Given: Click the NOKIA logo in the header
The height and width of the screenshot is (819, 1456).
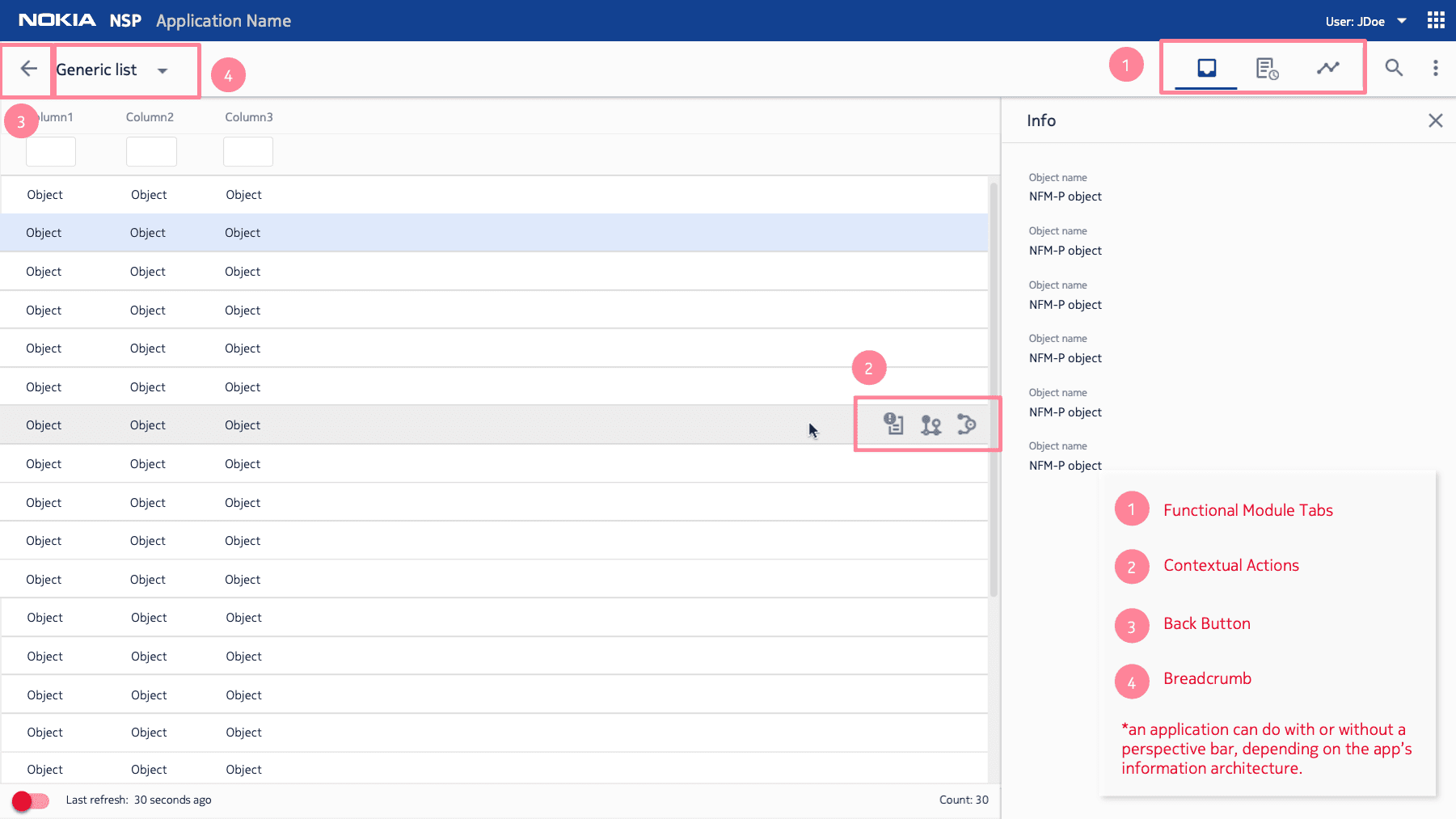Looking at the screenshot, I should (x=55, y=20).
